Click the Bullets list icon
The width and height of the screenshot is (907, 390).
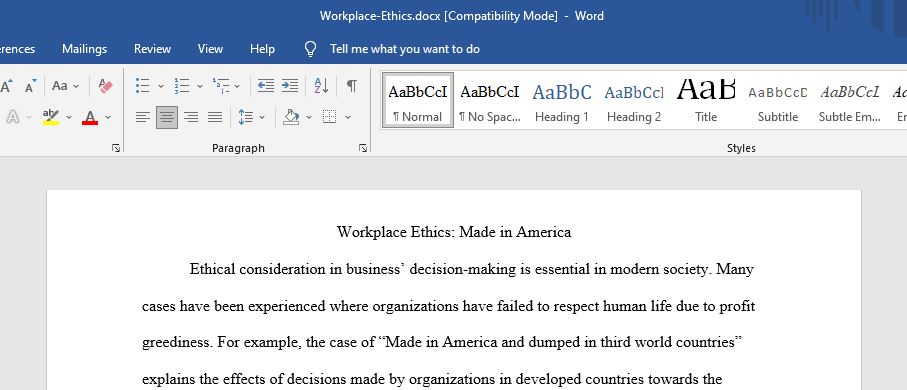[142, 86]
